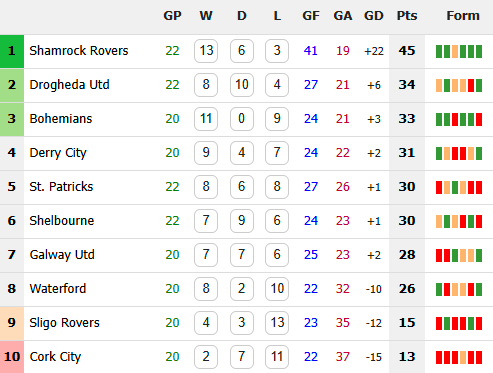Click Cork City form indicator bars
The height and width of the screenshot is (373, 493).
tap(459, 357)
